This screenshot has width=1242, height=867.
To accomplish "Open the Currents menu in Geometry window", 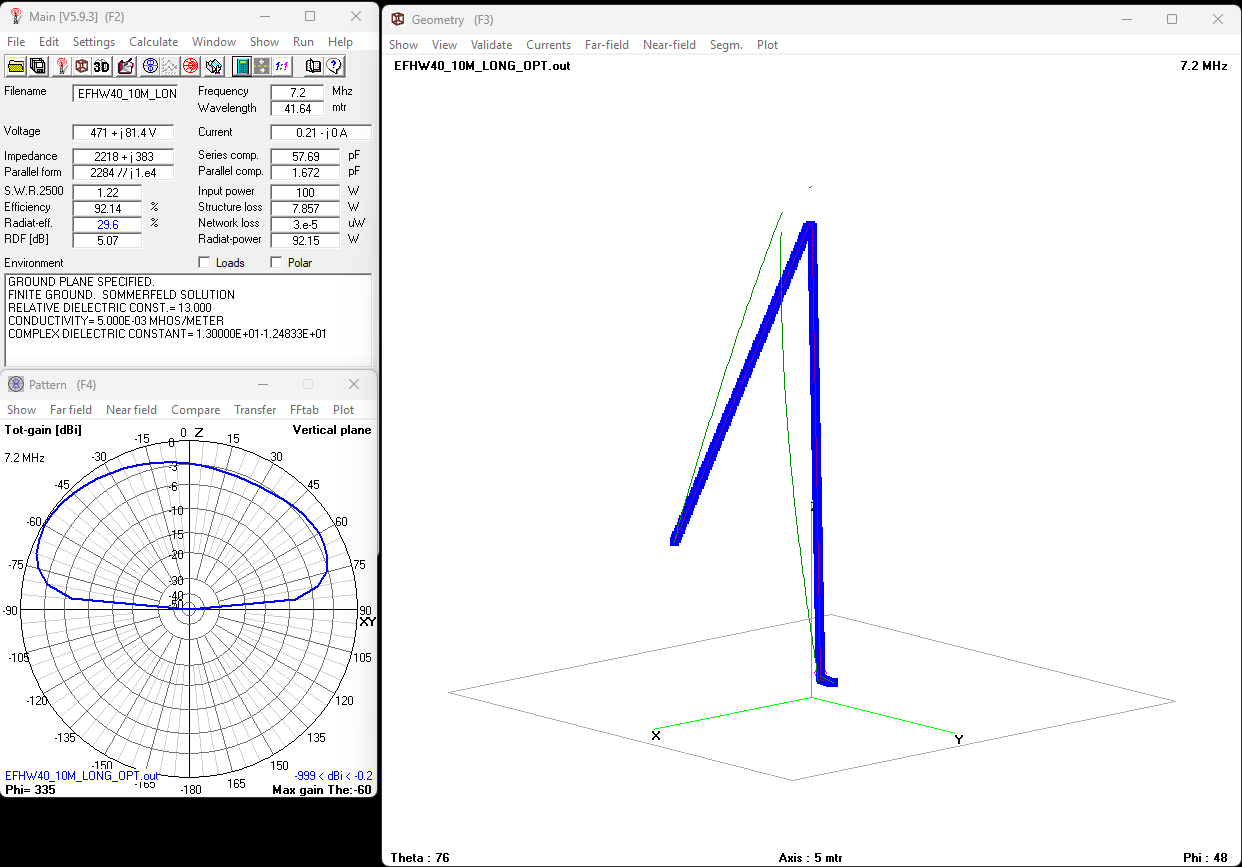I will pyautogui.click(x=548, y=45).
